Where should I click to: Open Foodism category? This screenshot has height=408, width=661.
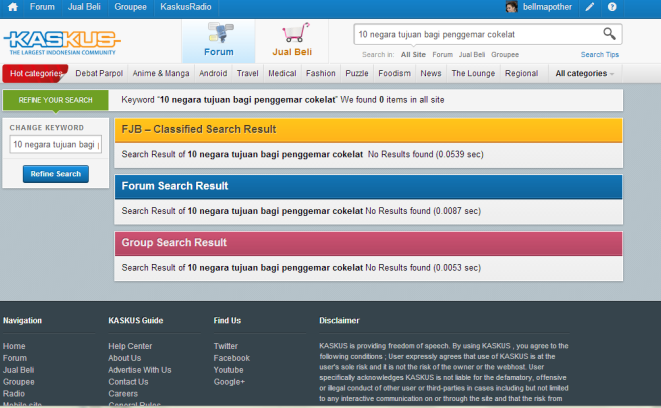click(x=394, y=73)
